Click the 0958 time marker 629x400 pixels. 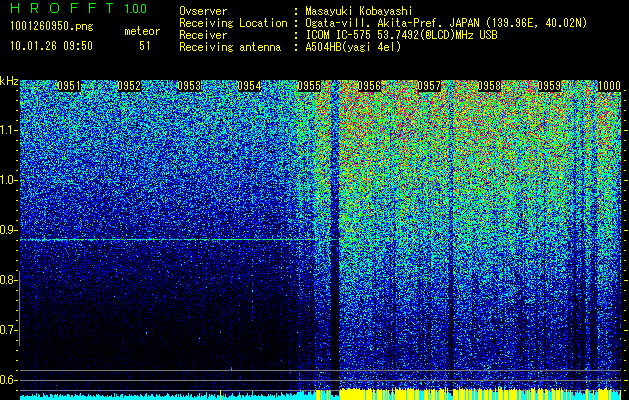pos(489,86)
